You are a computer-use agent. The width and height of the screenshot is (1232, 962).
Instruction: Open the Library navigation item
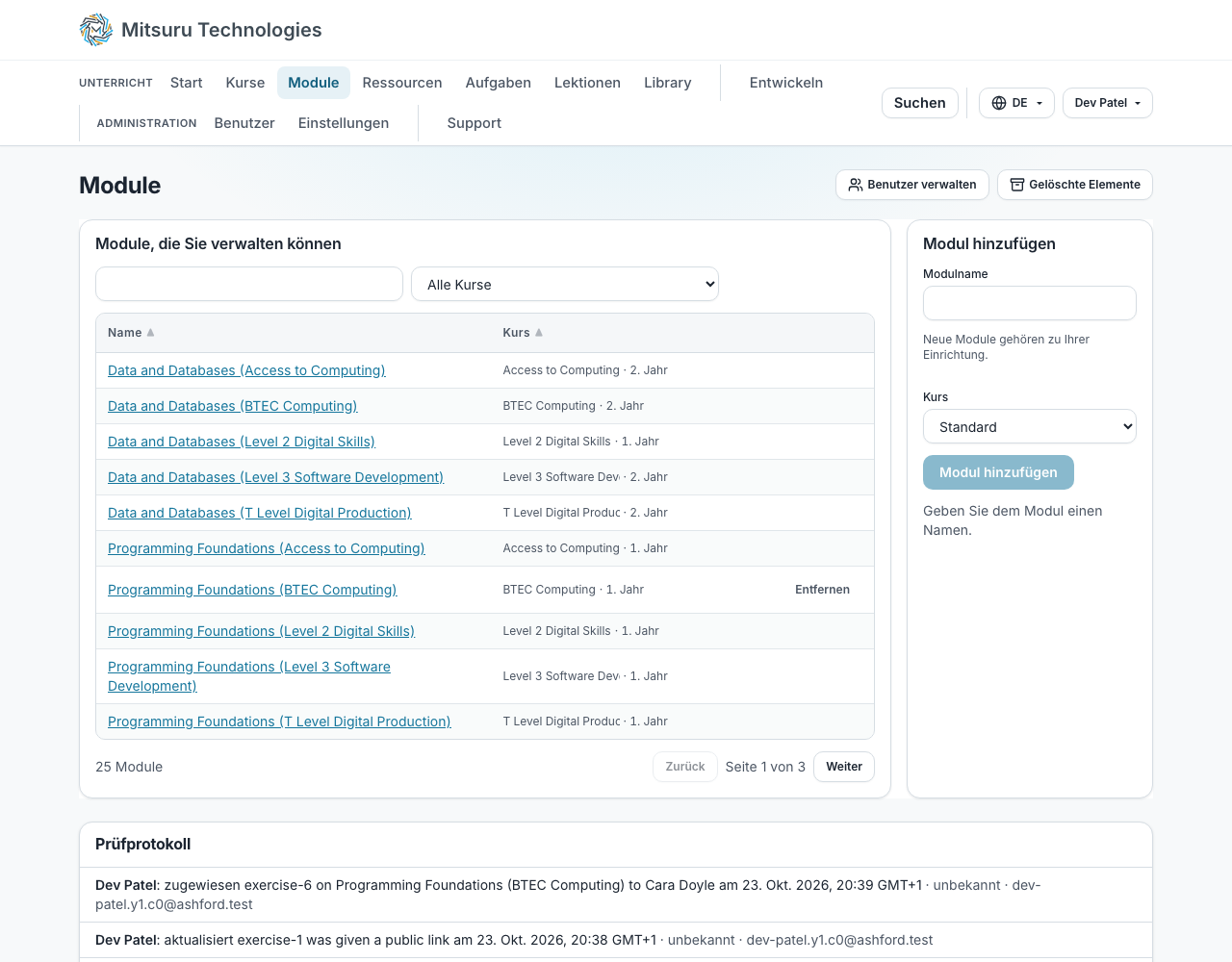[668, 83]
